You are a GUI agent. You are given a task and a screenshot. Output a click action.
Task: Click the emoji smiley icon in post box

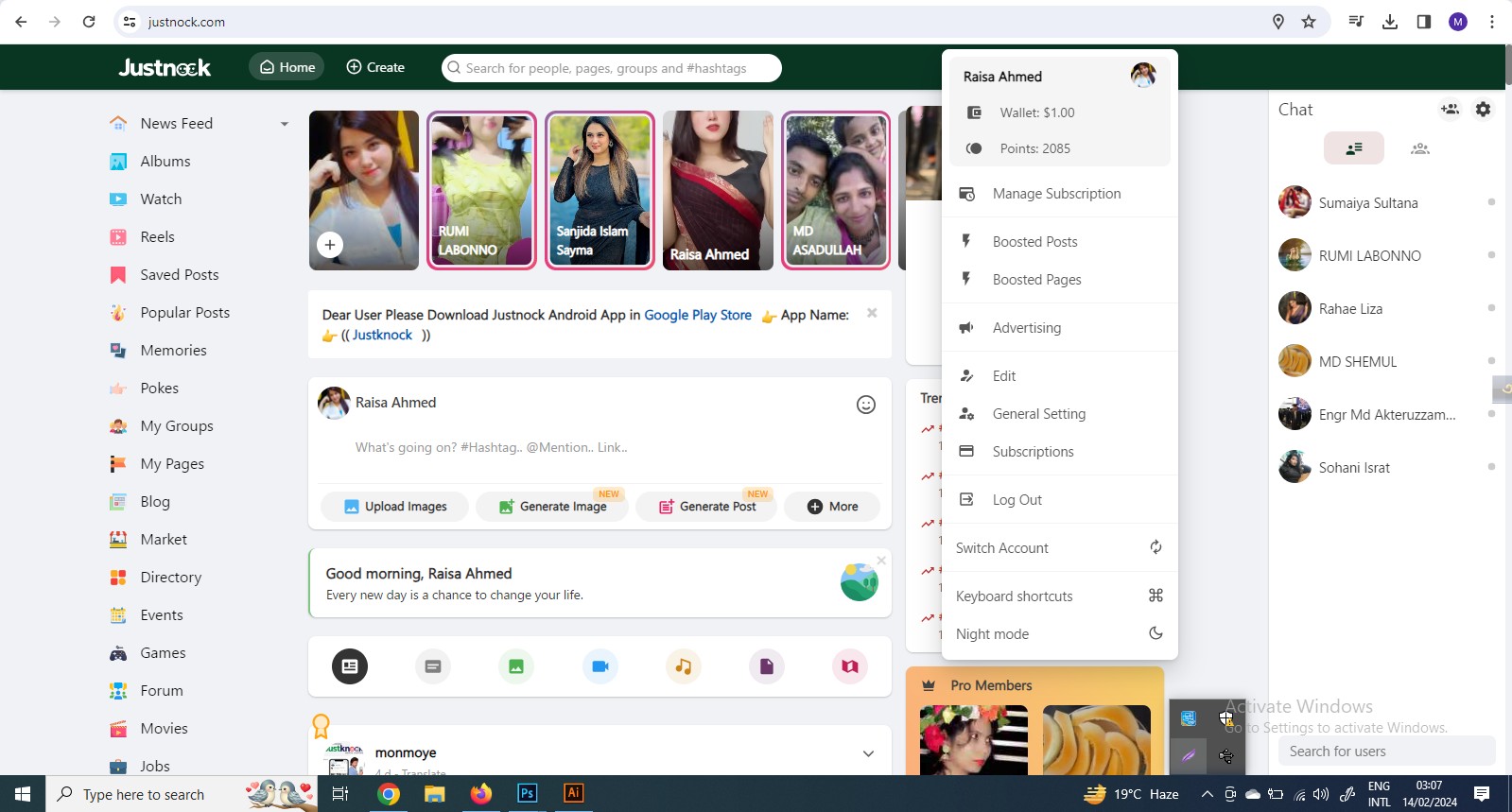tap(866, 405)
